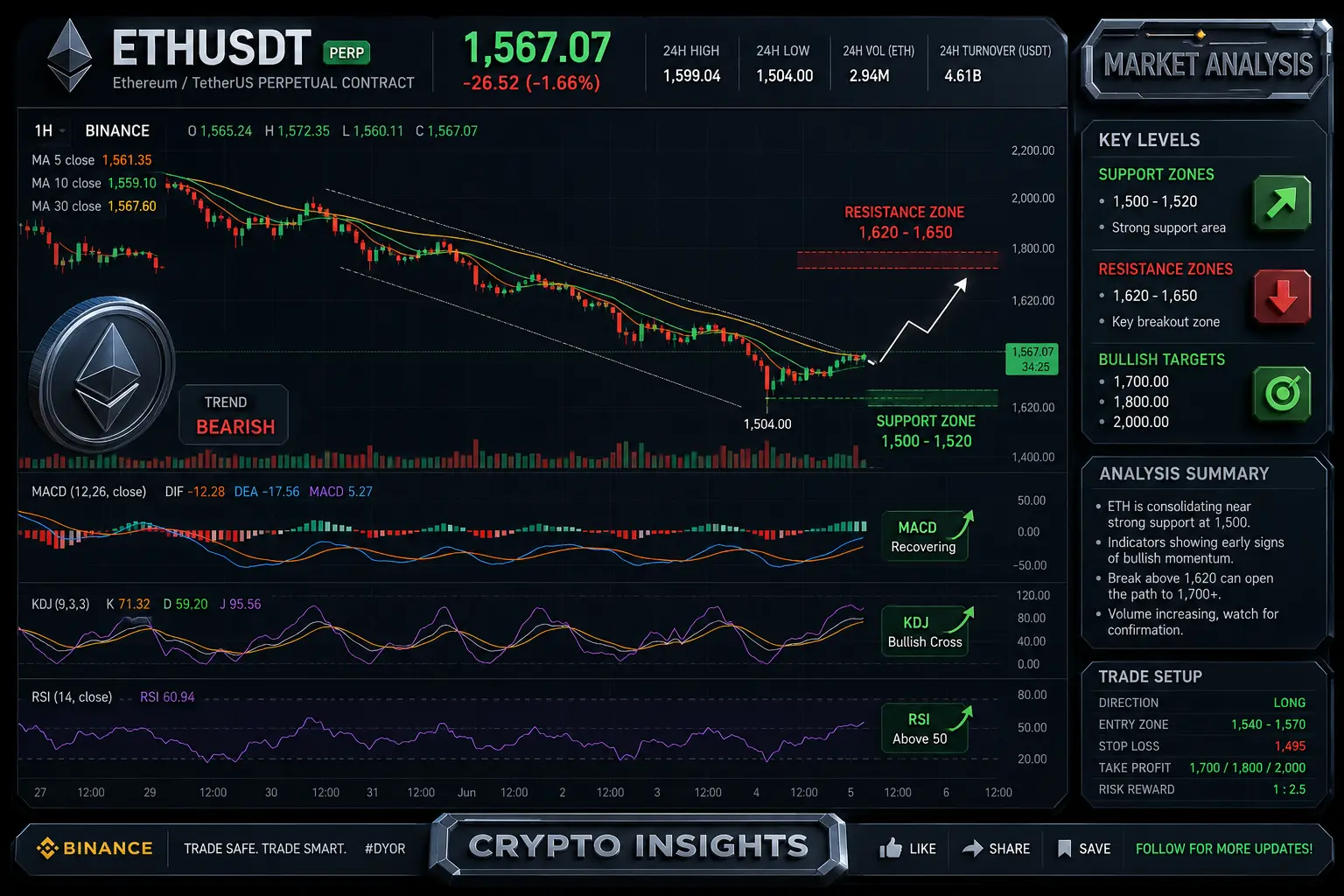
Task: Click the green target icon in Bullish Targets
Action: pos(1282,394)
